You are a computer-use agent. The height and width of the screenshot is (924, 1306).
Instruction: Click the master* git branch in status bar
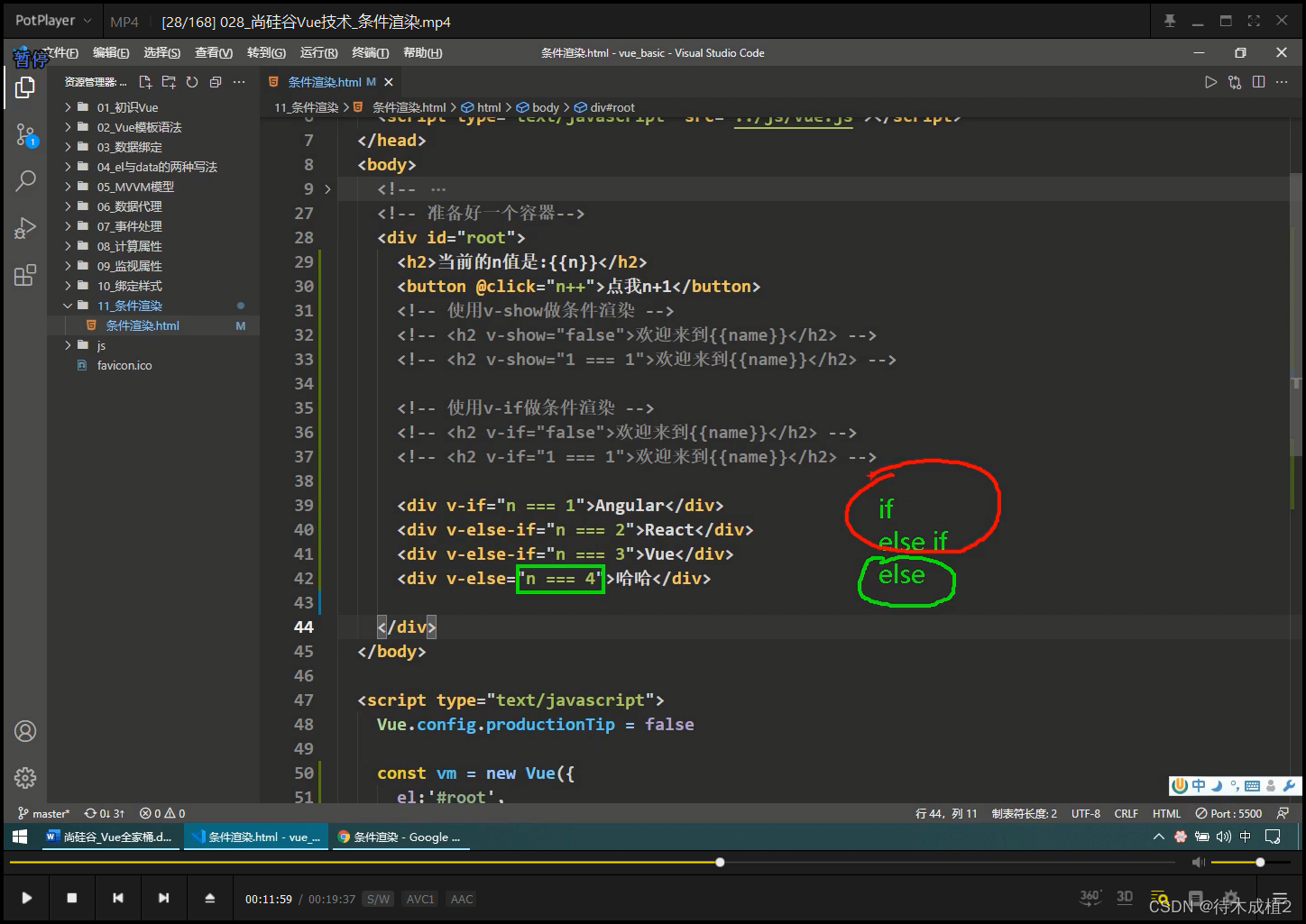point(44,813)
